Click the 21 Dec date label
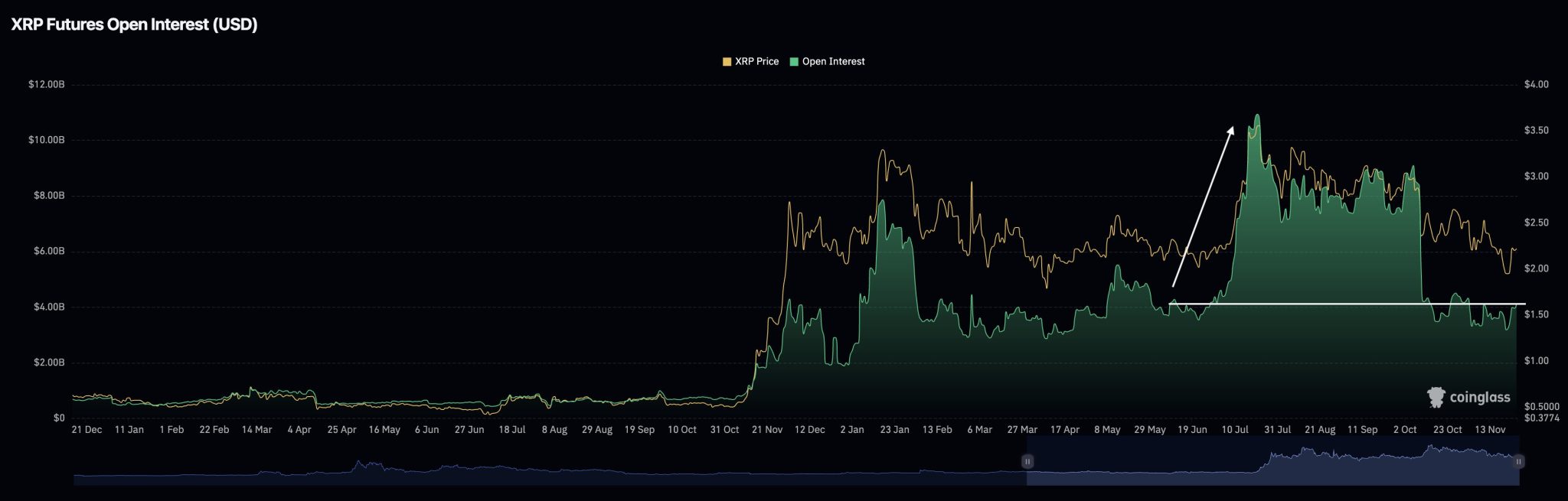Image resolution: width=1568 pixels, height=501 pixels. point(87,430)
